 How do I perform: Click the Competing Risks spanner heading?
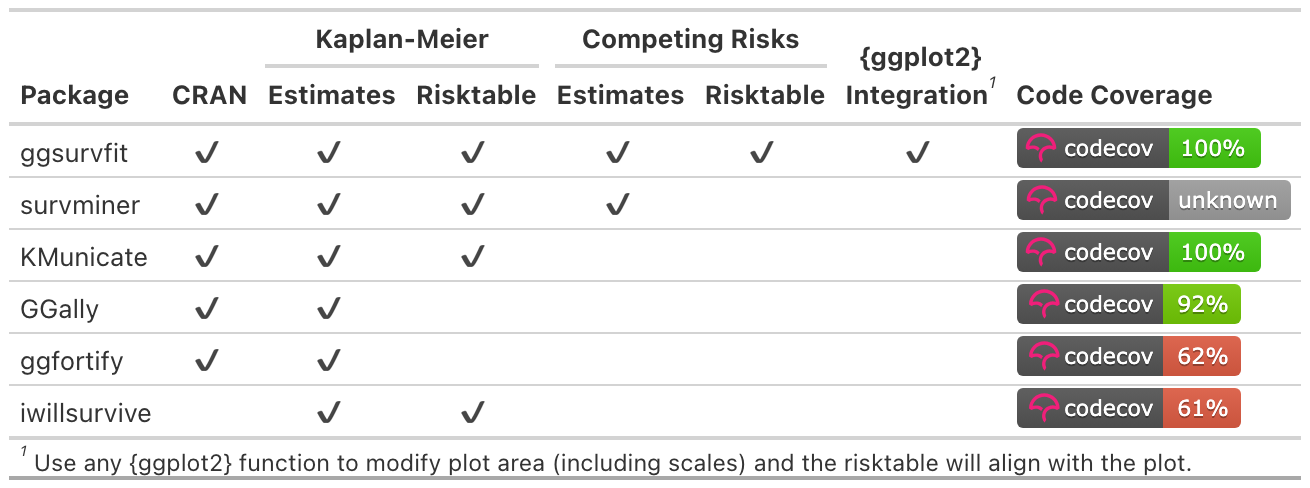click(x=690, y=40)
